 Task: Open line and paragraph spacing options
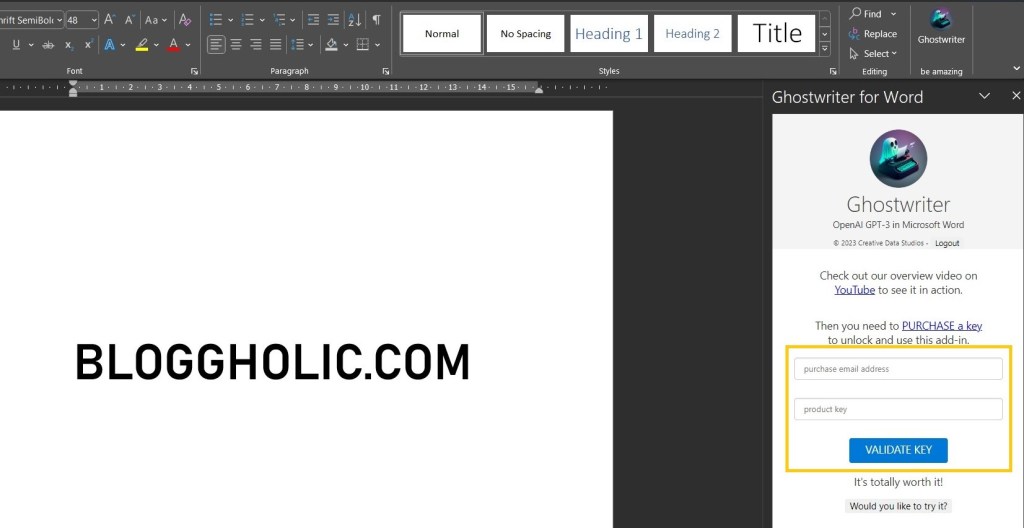click(297, 45)
